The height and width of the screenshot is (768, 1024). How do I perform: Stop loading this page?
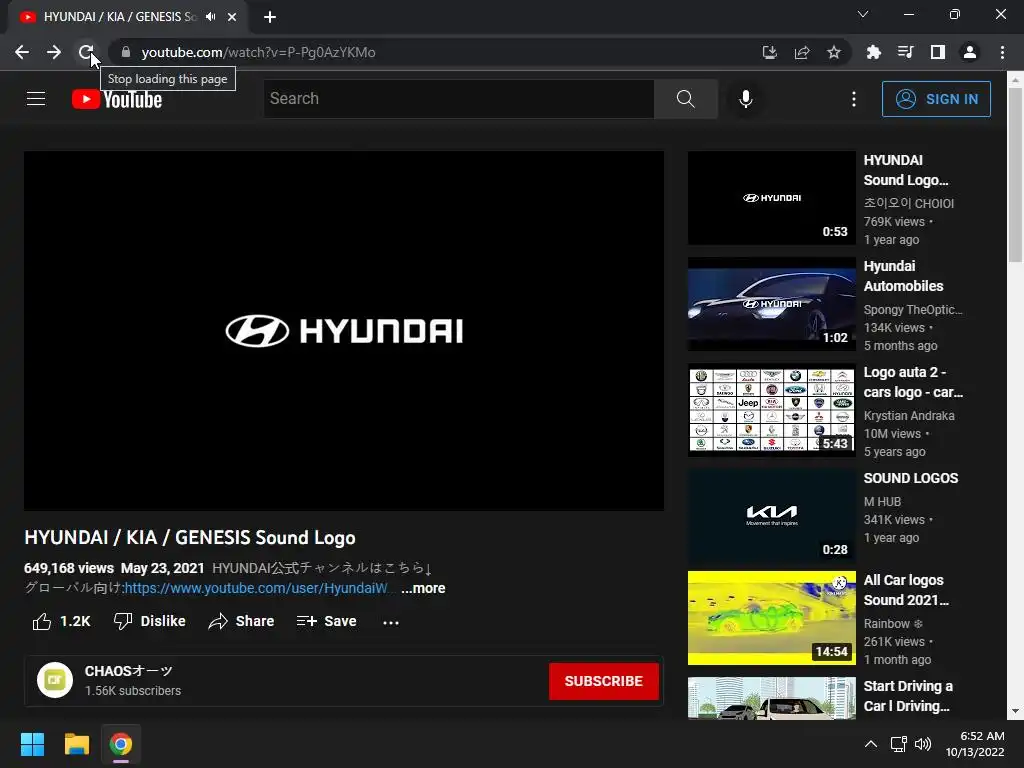[x=86, y=52]
